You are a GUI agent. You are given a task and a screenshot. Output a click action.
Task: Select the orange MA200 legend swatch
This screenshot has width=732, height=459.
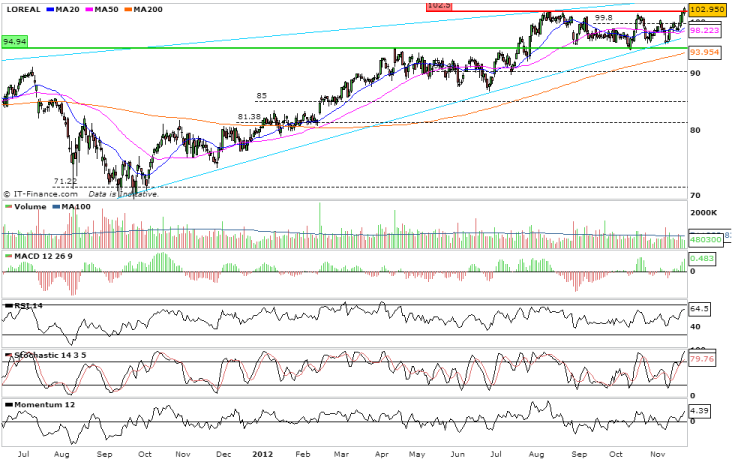point(128,9)
